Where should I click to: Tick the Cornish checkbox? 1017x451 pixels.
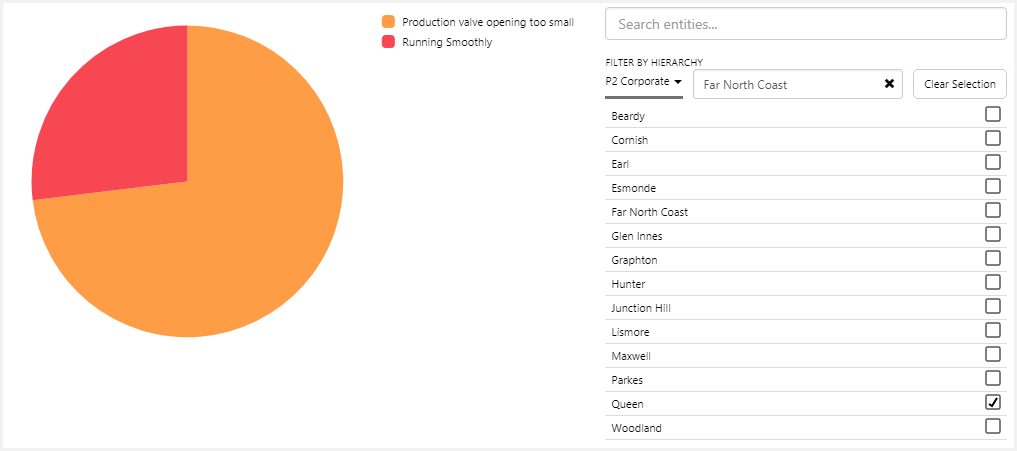(x=993, y=138)
